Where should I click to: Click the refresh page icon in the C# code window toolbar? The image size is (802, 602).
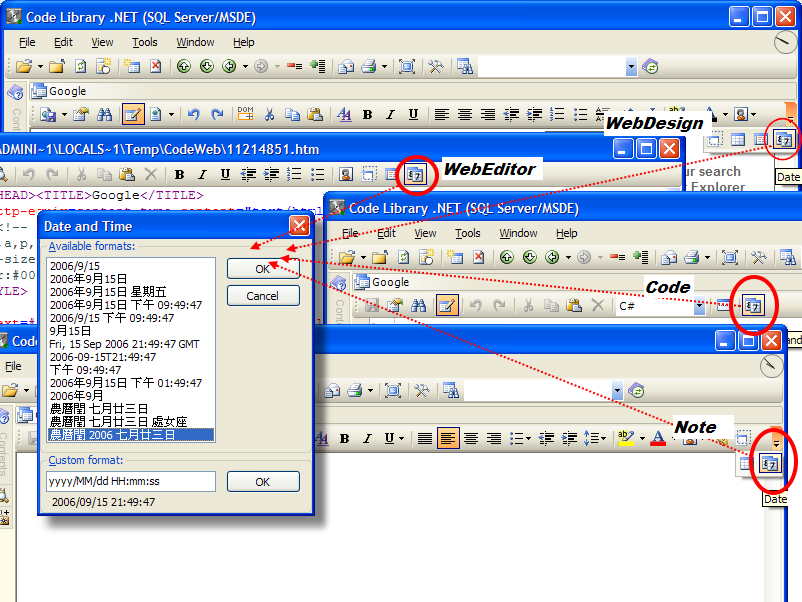click(x=404, y=257)
